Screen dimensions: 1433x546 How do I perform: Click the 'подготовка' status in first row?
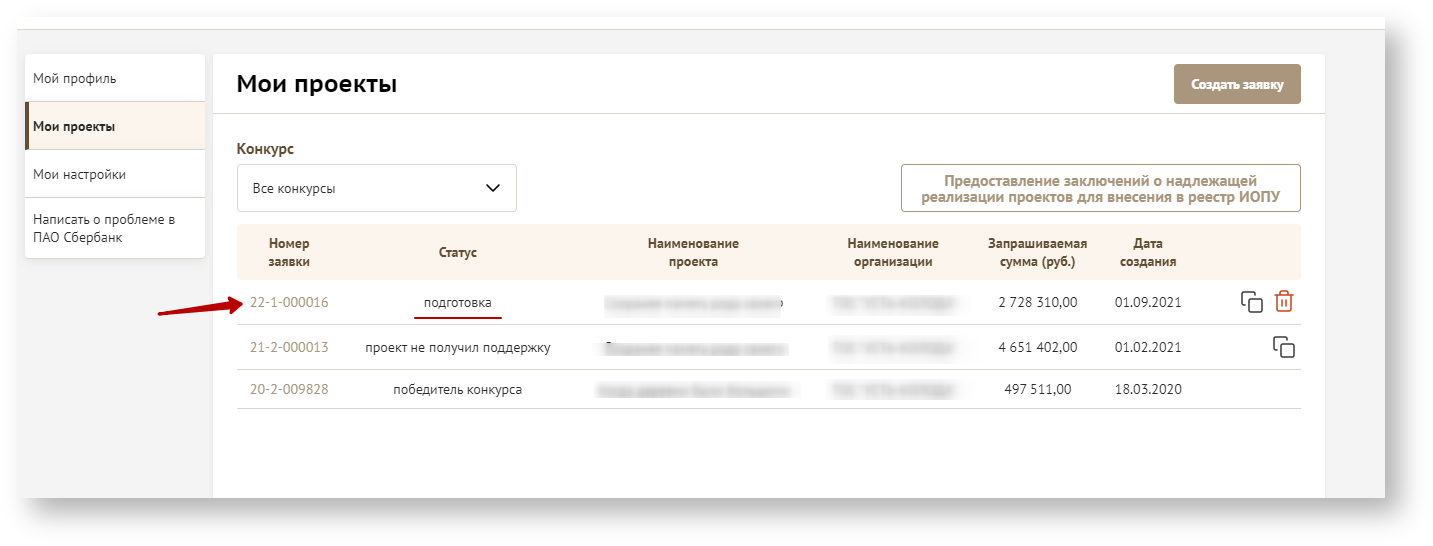[x=458, y=302]
